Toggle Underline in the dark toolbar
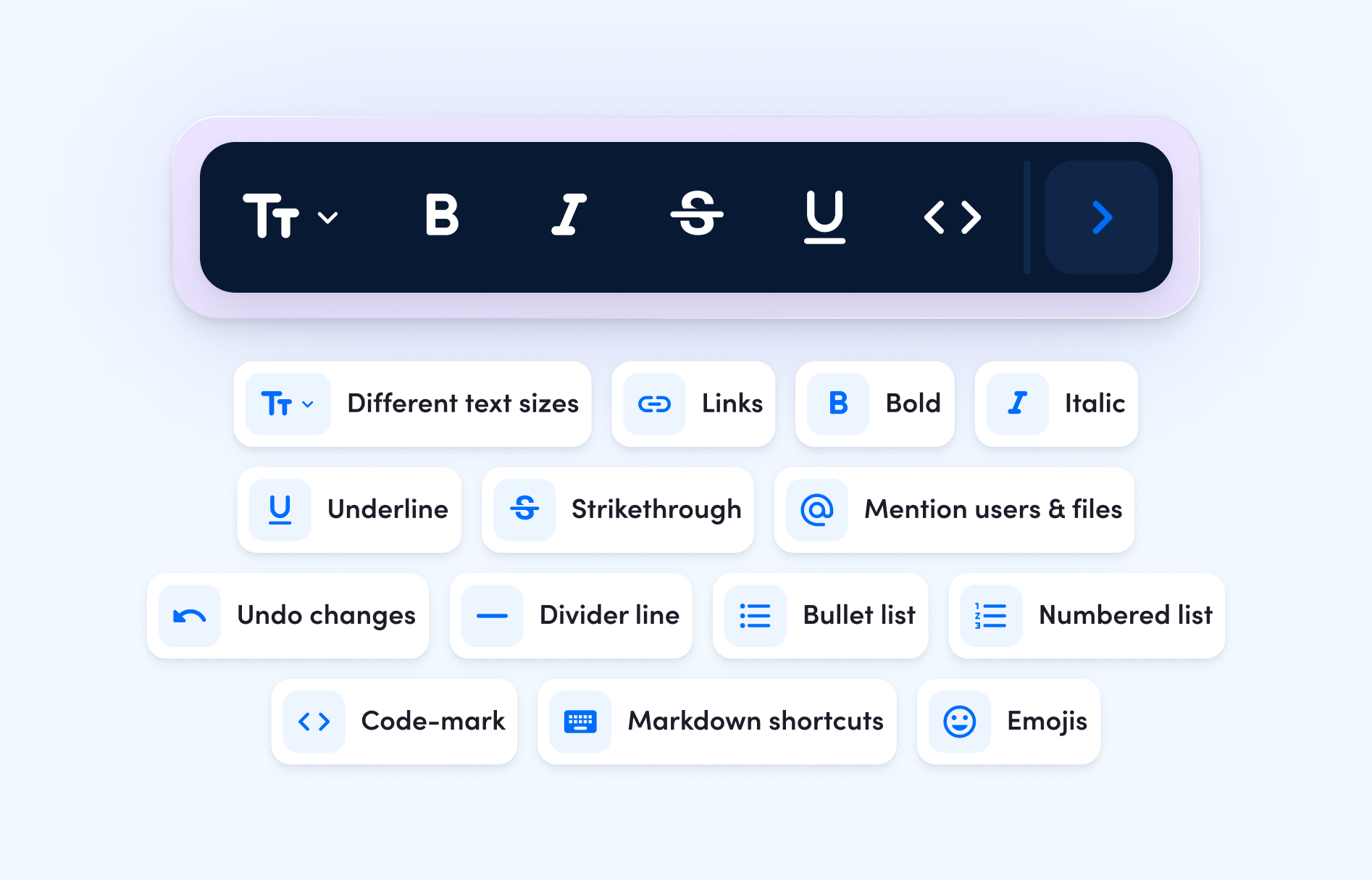The image size is (1372, 881). click(x=825, y=217)
